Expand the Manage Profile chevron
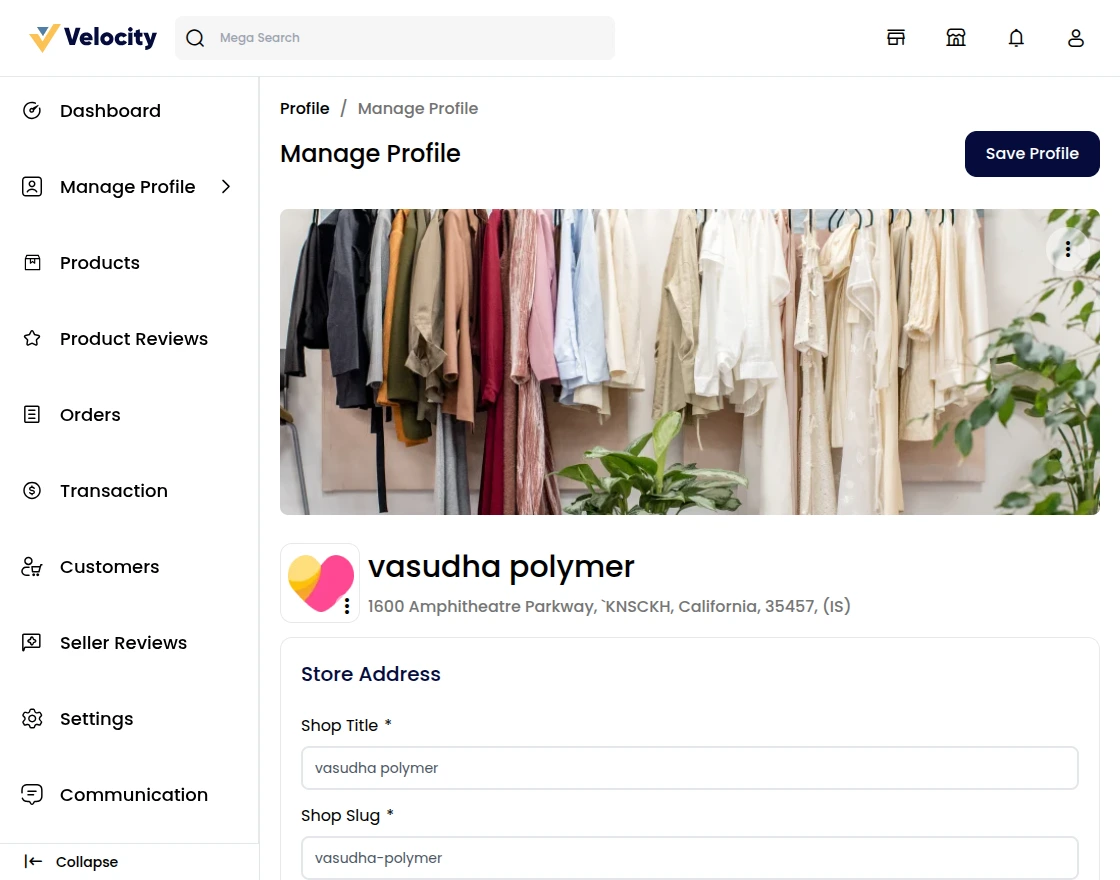The image size is (1120, 880). point(226,186)
